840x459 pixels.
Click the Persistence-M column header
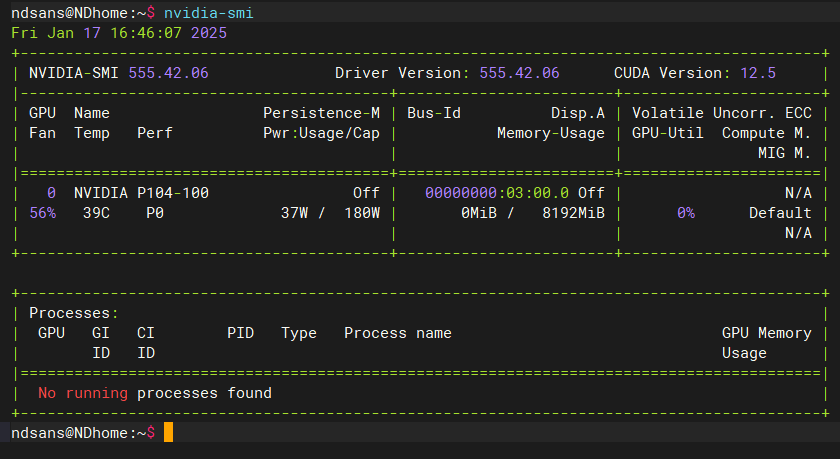point(321,113)
